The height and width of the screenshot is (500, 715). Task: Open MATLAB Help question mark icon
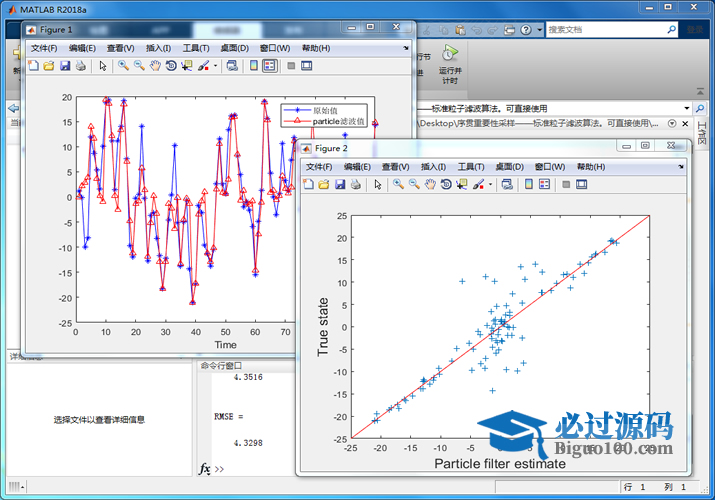point(526,30)
